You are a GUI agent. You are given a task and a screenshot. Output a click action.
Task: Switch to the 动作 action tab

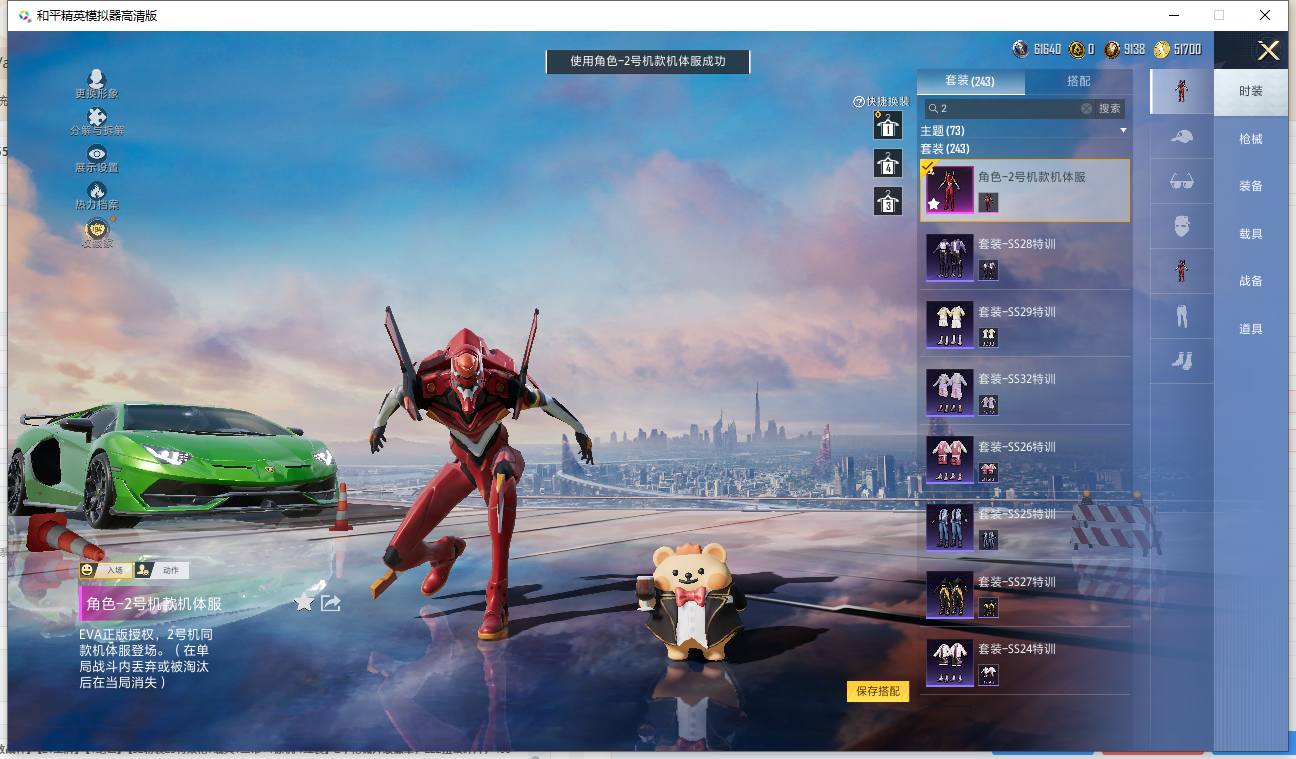coord(161,570)
